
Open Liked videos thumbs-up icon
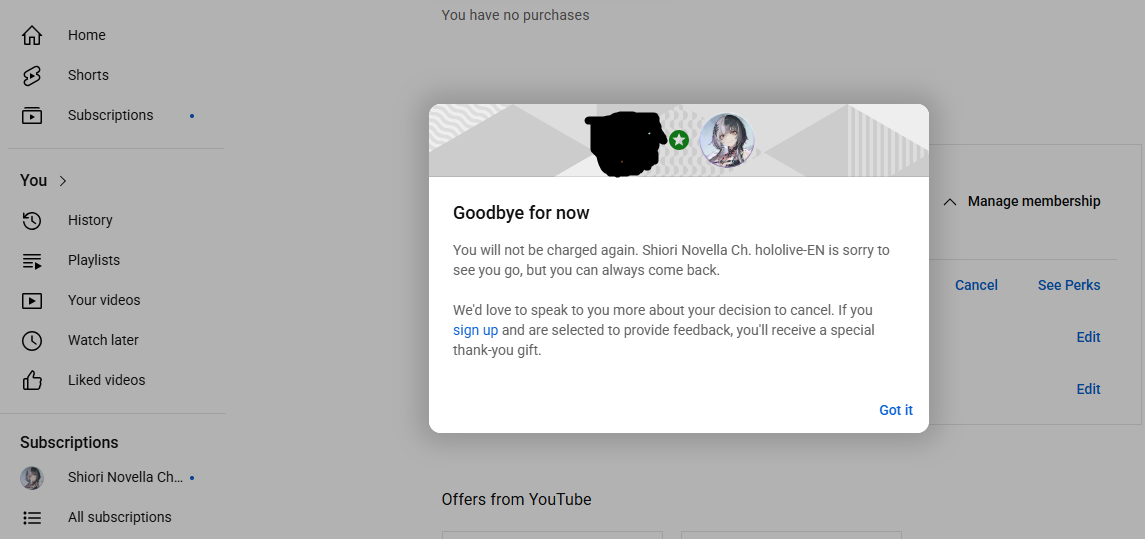pos(31,380)
